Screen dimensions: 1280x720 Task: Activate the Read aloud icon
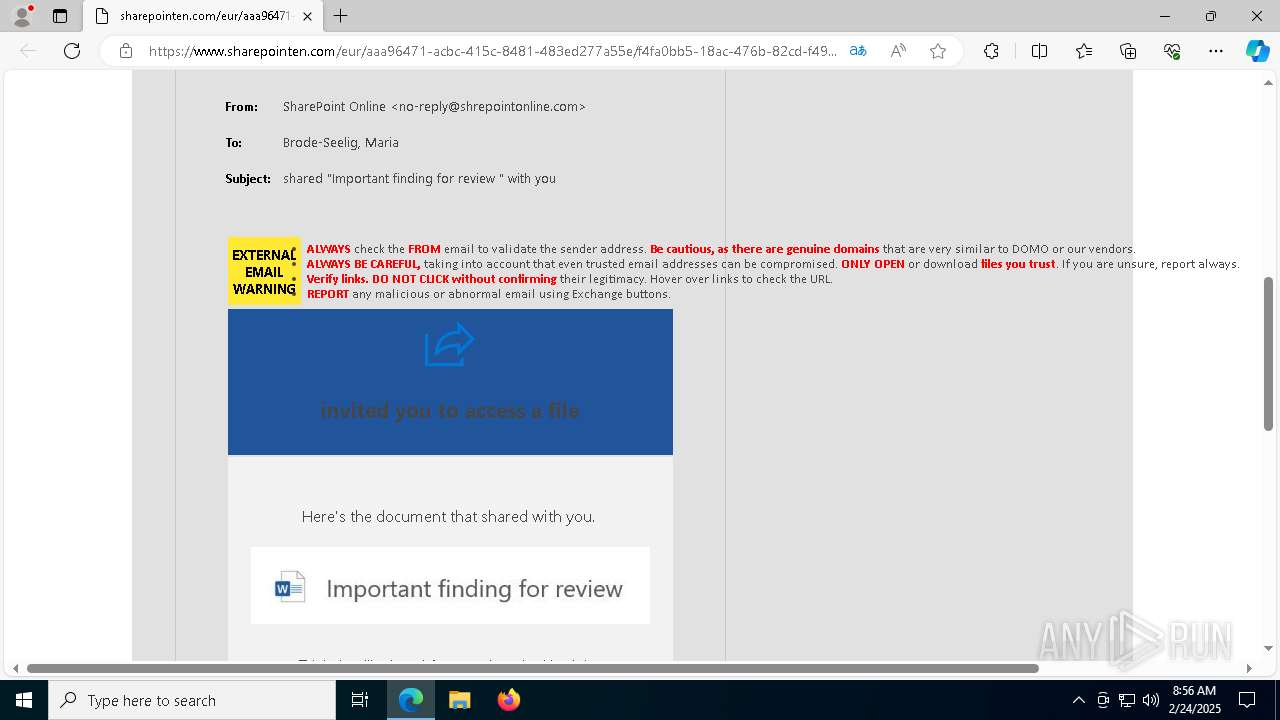(898, 51)
